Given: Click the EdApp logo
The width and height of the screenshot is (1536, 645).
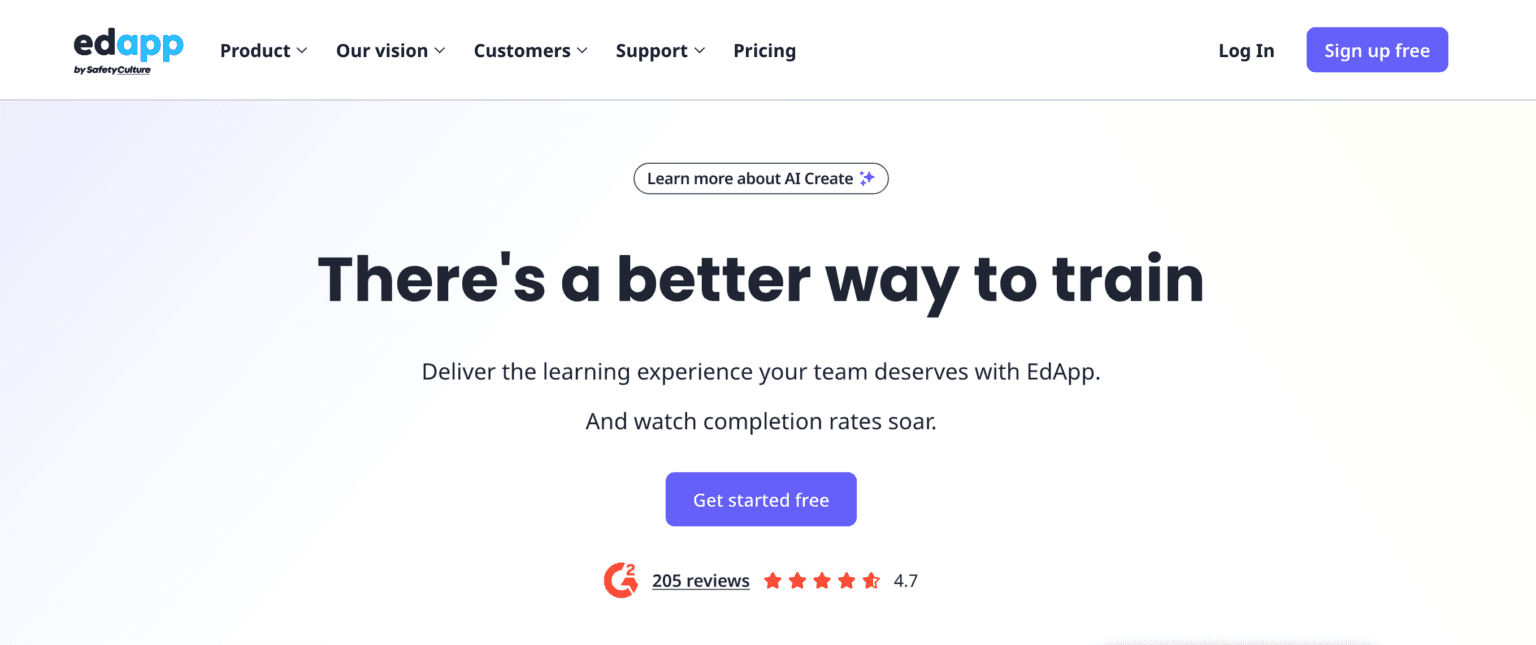Looking at the screenshot, I should [x=128, y=45].
